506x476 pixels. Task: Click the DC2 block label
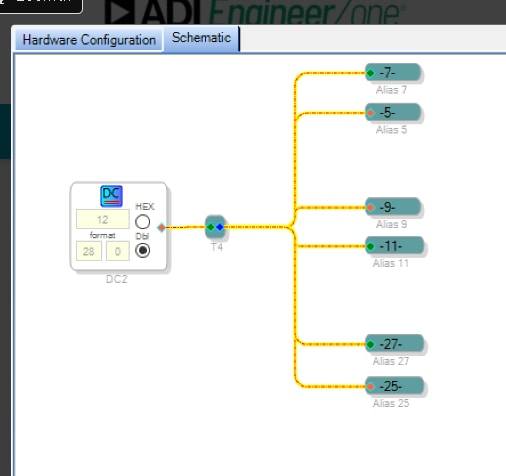click(x=117, y=279)
